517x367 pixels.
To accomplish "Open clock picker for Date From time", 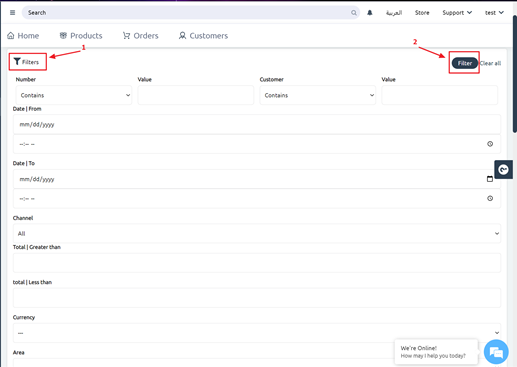I will pos(490,144).
